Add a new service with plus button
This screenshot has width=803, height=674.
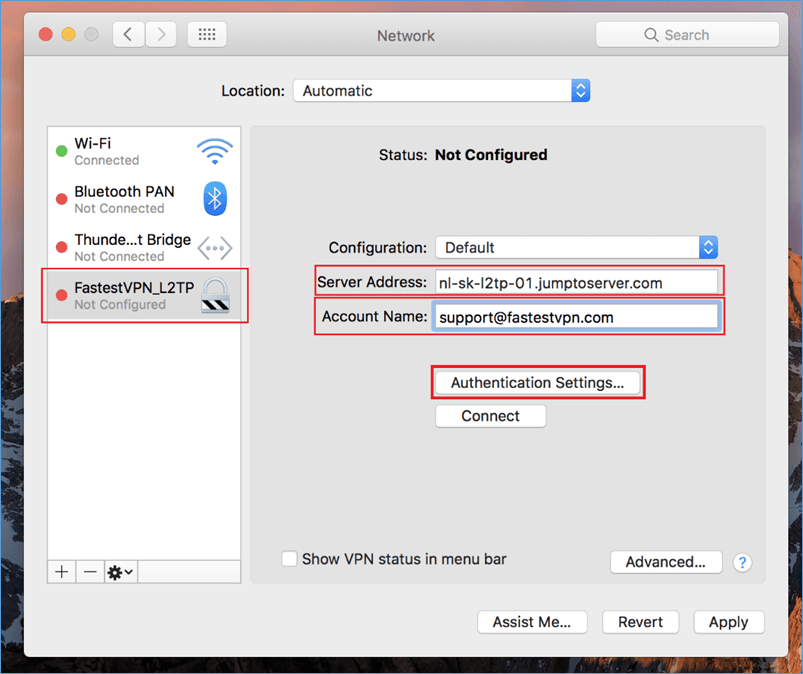click(x=61, y=572)
